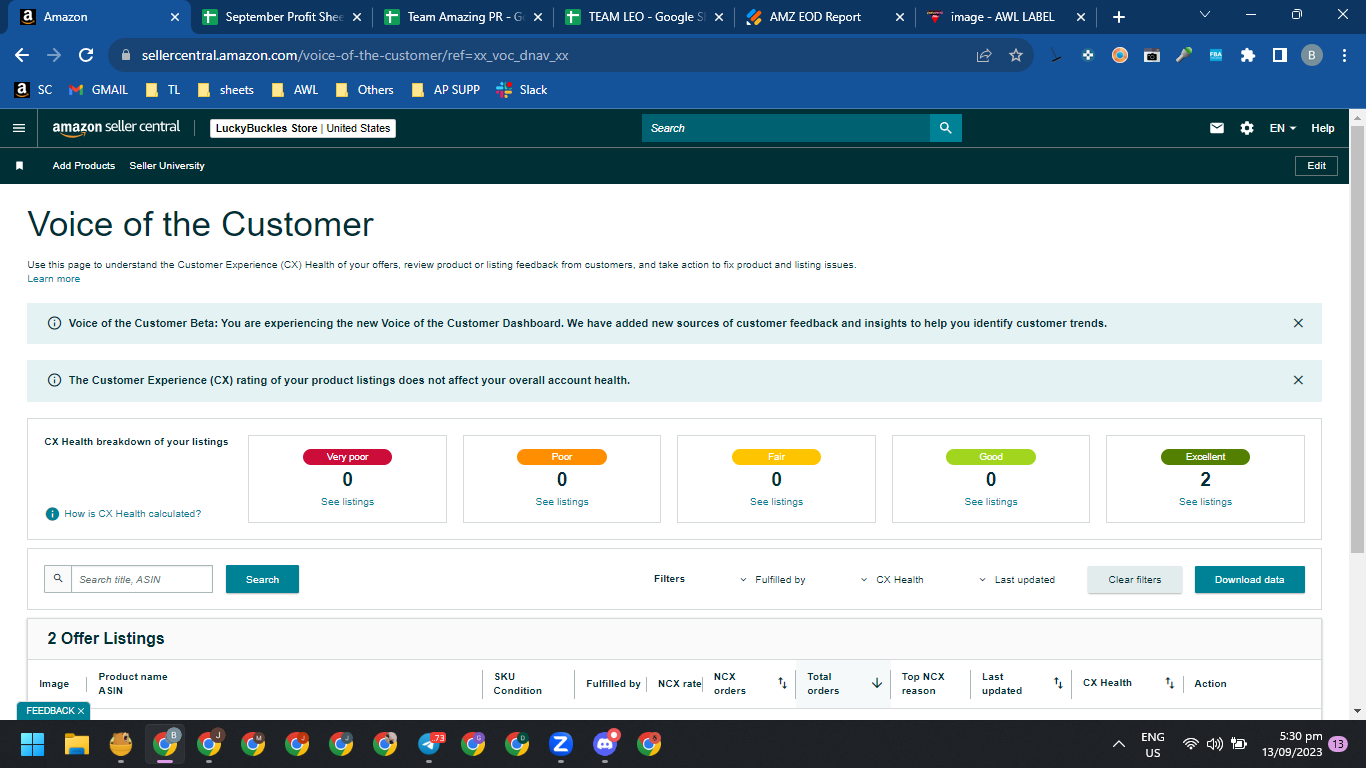The height and width of the screenshot is (768, 1366).
Task: Click the browser address bar URL
Action: click(355, 56)
